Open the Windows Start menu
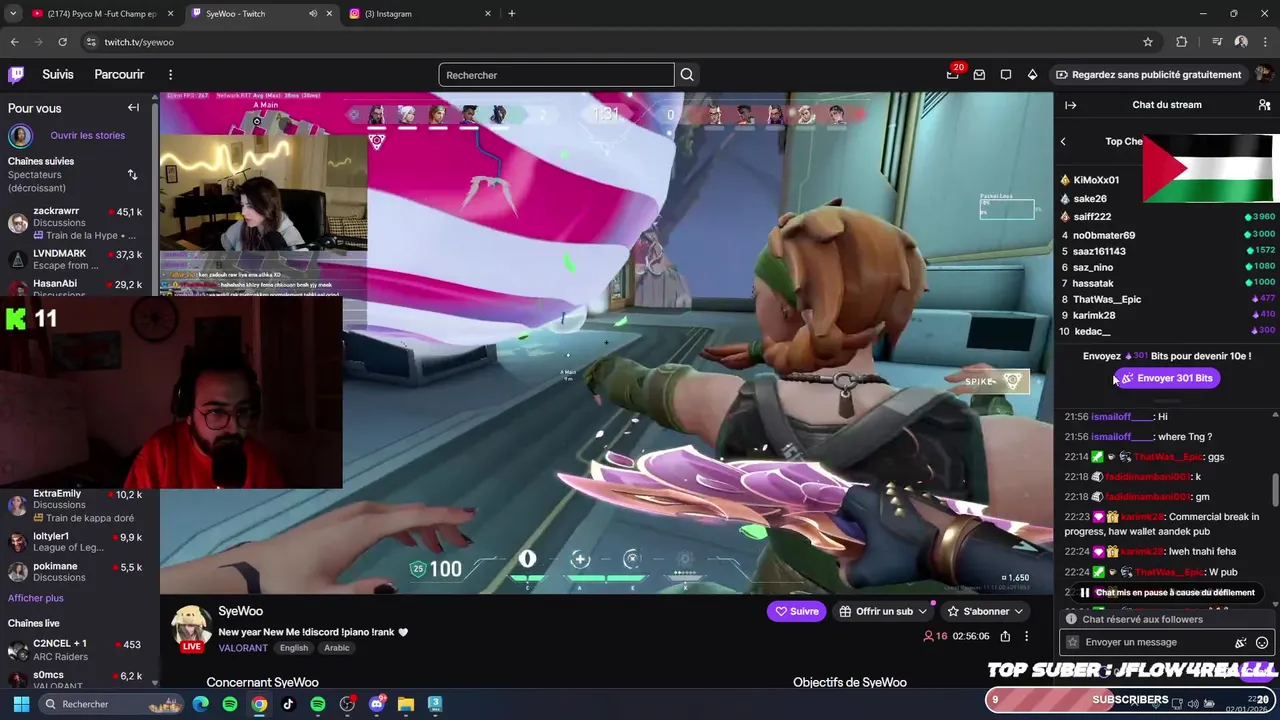The height and width of the screenshot is (720, 1280). [x=21, y=704]
